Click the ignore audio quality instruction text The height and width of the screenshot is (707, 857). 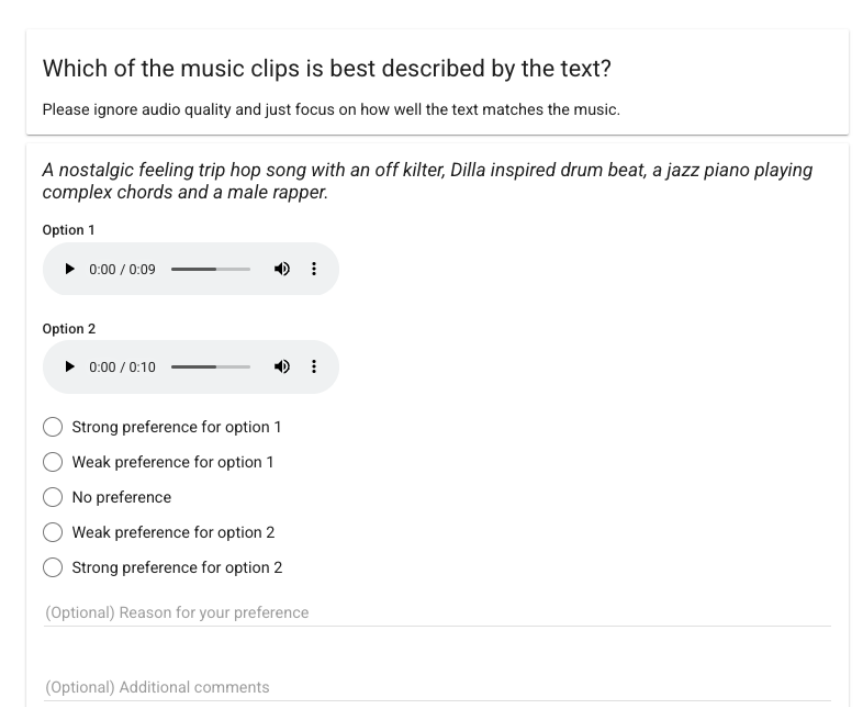[331, 110]
